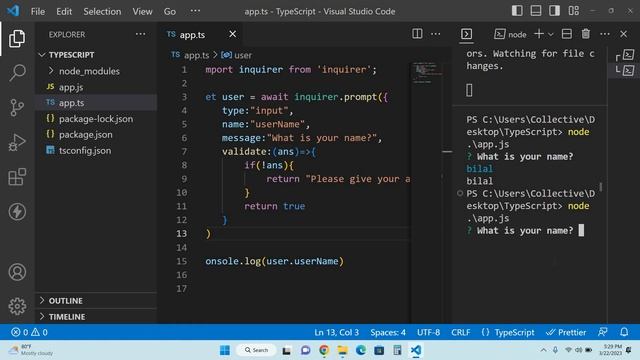
Task: Change end of line via CRLF
Action: pos(460,333)
